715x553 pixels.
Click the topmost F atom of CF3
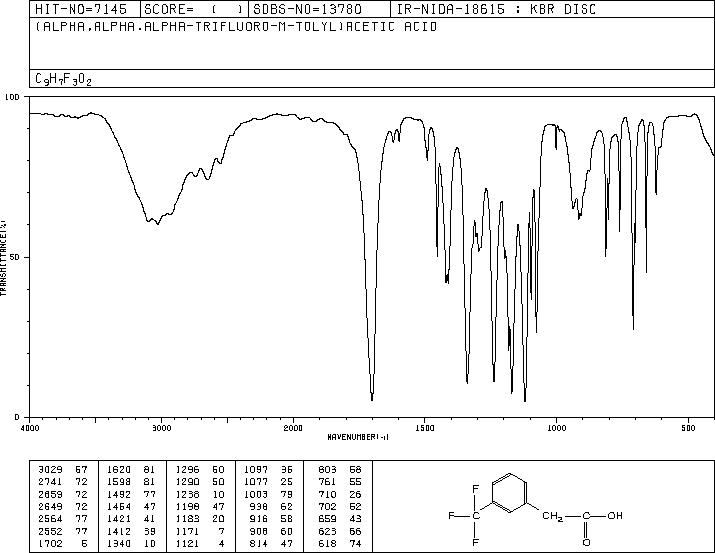[x=476, y=489]
